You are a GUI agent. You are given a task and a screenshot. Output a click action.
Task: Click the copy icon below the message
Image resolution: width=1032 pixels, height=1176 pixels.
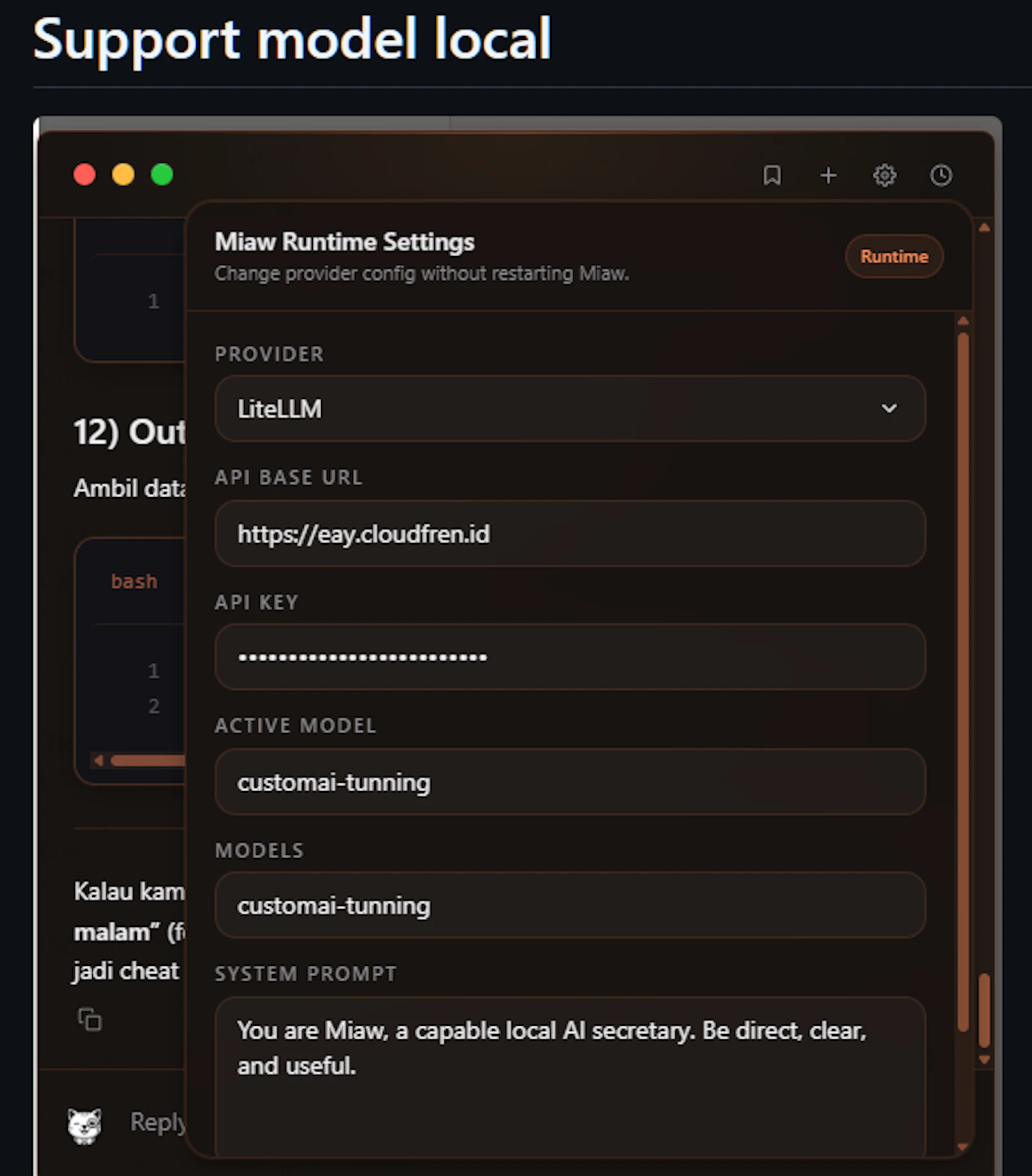pos(90,1019)
